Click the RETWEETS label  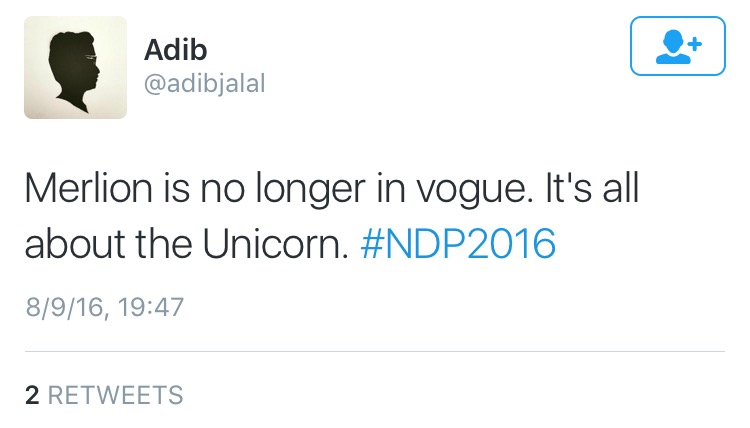[116, 395]
